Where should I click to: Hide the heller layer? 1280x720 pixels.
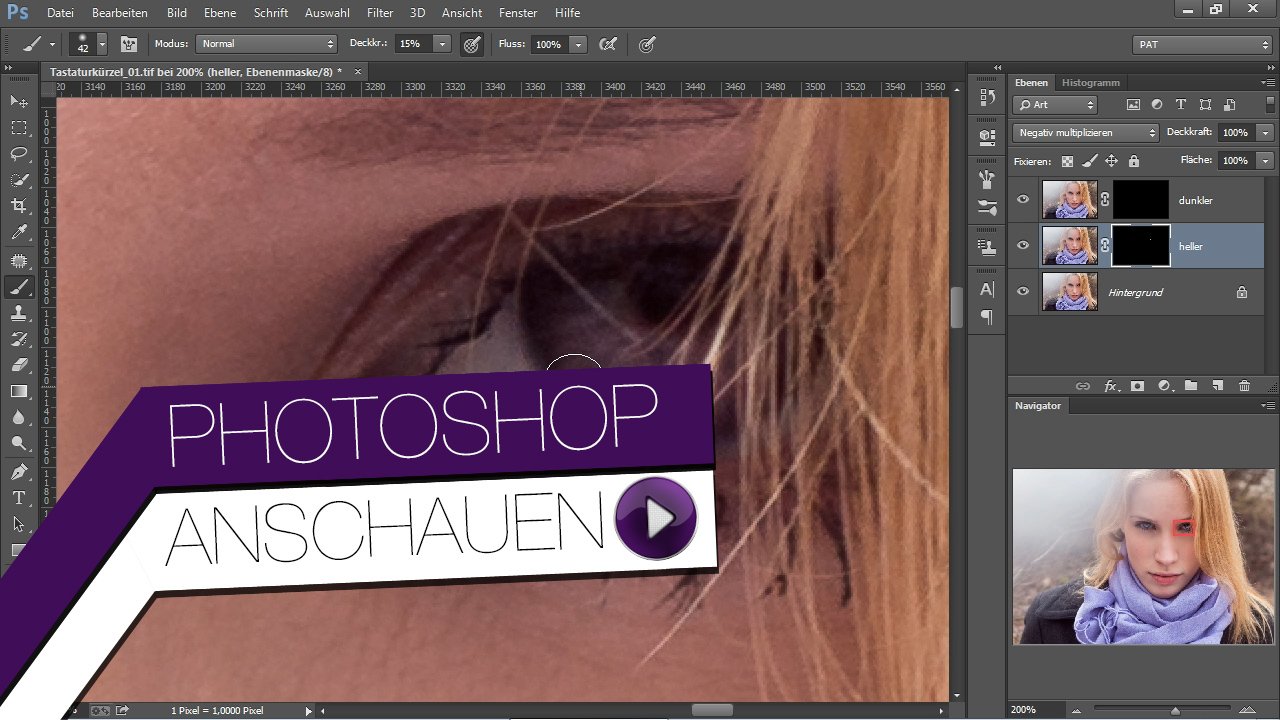pos(1023,246)
